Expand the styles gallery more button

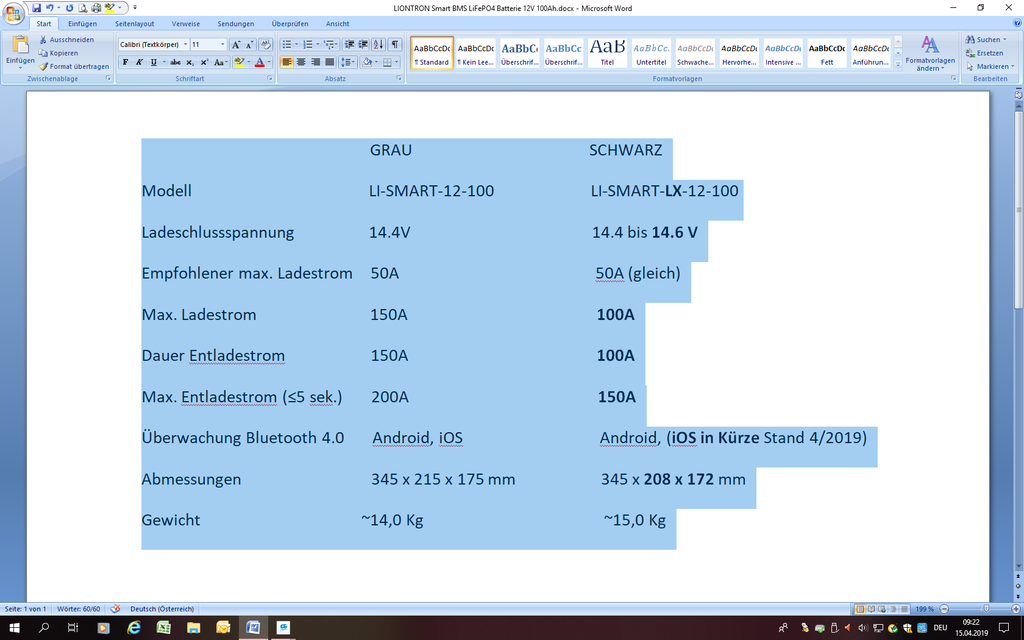[898, 63]
